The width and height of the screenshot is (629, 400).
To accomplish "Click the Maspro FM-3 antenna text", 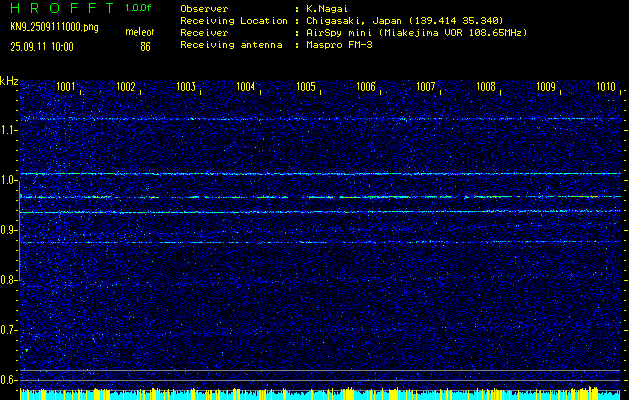I will [x=338, y=45].
